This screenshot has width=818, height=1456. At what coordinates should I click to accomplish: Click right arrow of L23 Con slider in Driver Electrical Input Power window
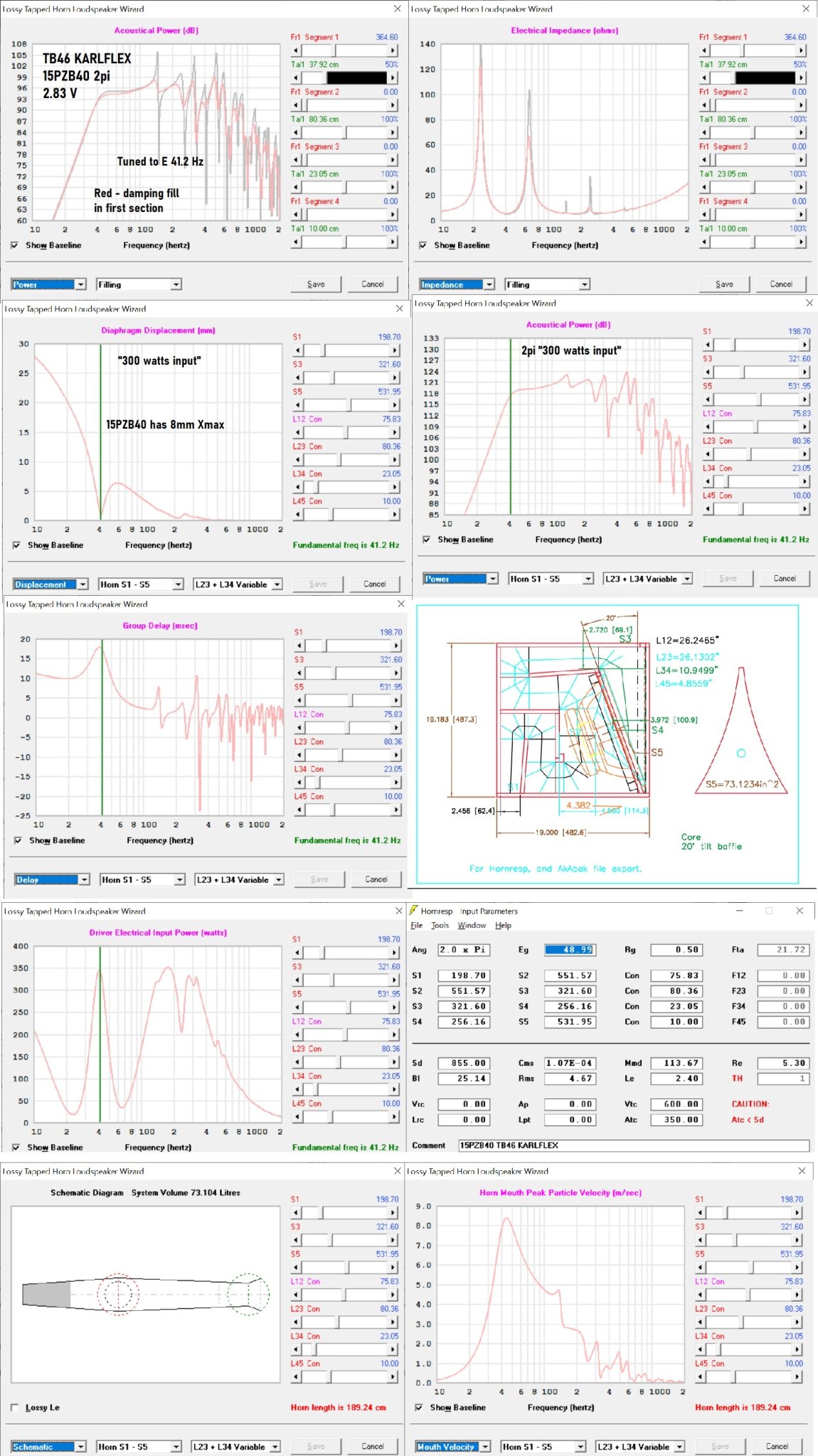click(394, 1062)
